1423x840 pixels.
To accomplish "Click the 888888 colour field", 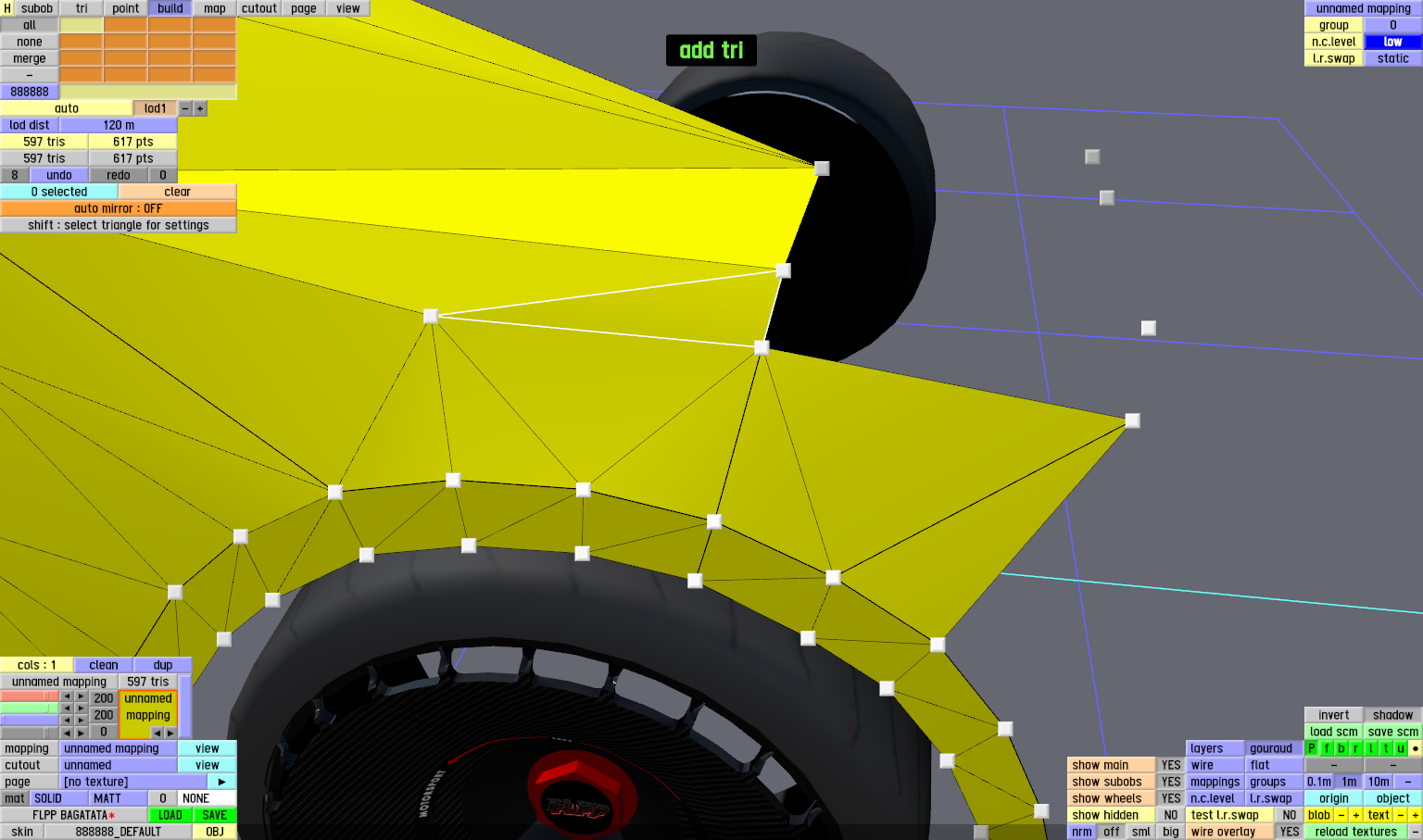I will coord(30,92).
